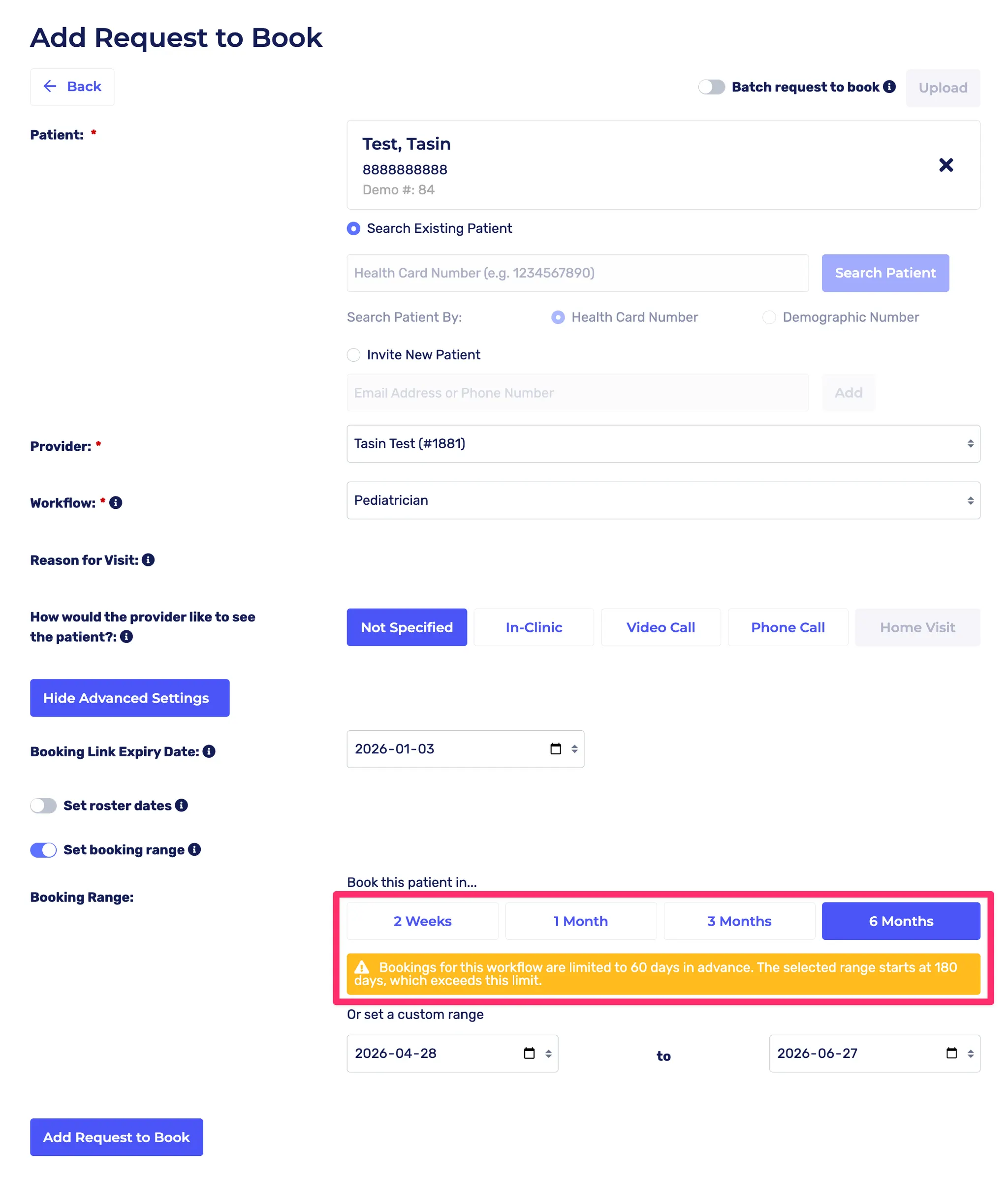Click the Back button

tap(72, 87)
